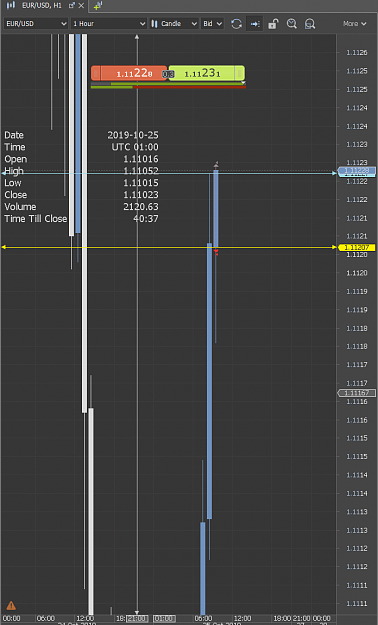Click the green Buy button 1.11231
378x625 pixels.
tap(207, 73)
